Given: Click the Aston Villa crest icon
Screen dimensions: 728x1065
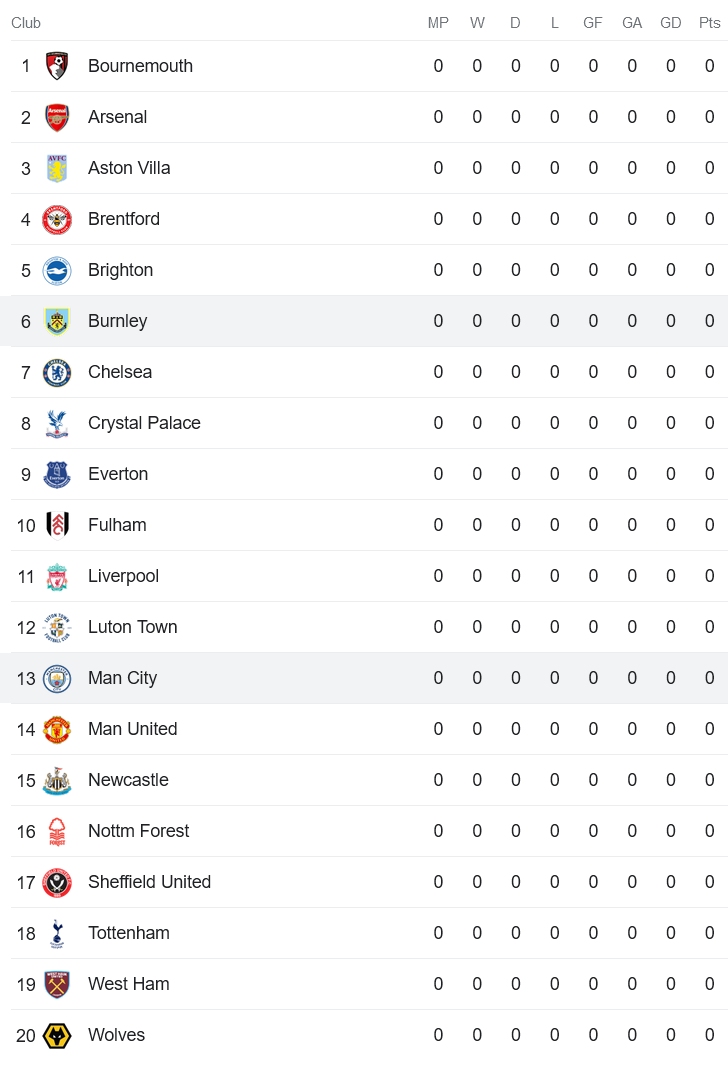Looking at the screenshot, I should 57,168.
